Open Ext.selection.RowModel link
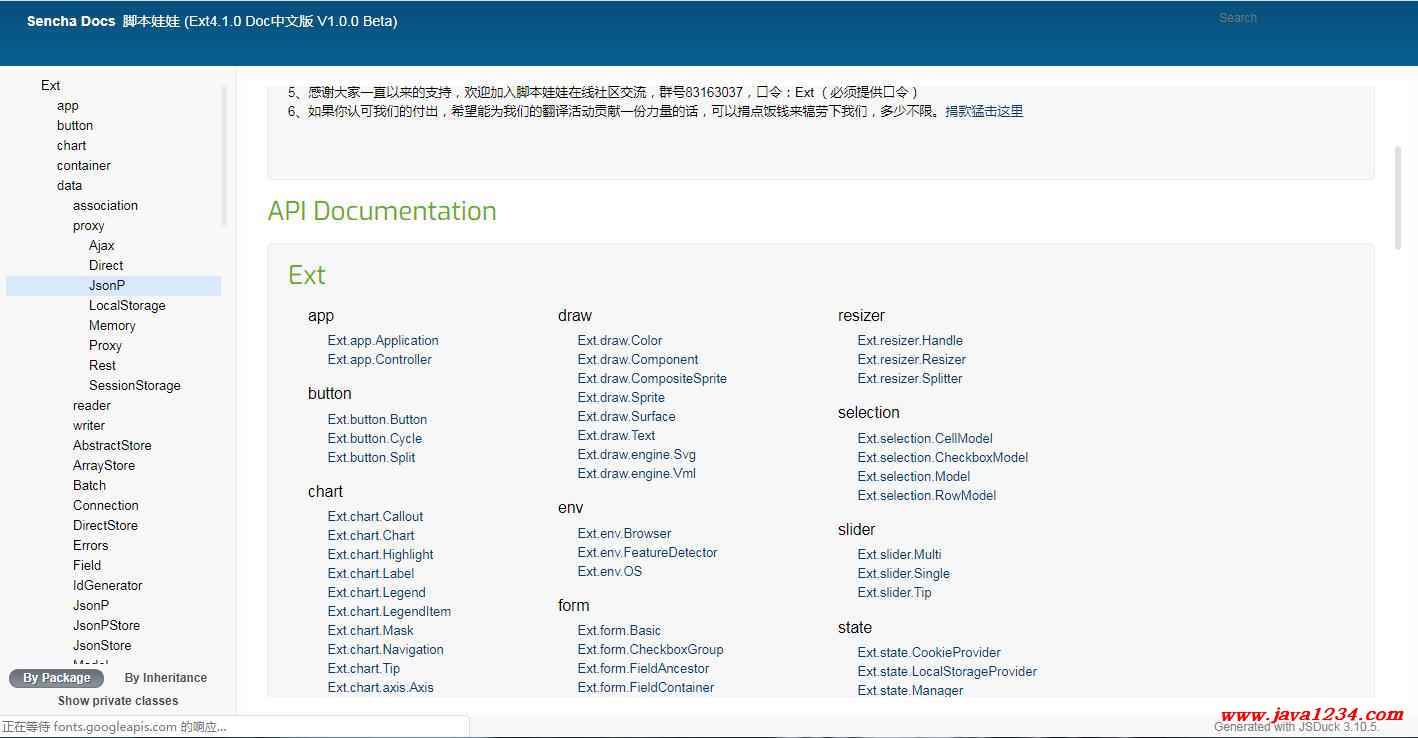The height and width of the screenshot is (738, 1418). pos(927,496)
